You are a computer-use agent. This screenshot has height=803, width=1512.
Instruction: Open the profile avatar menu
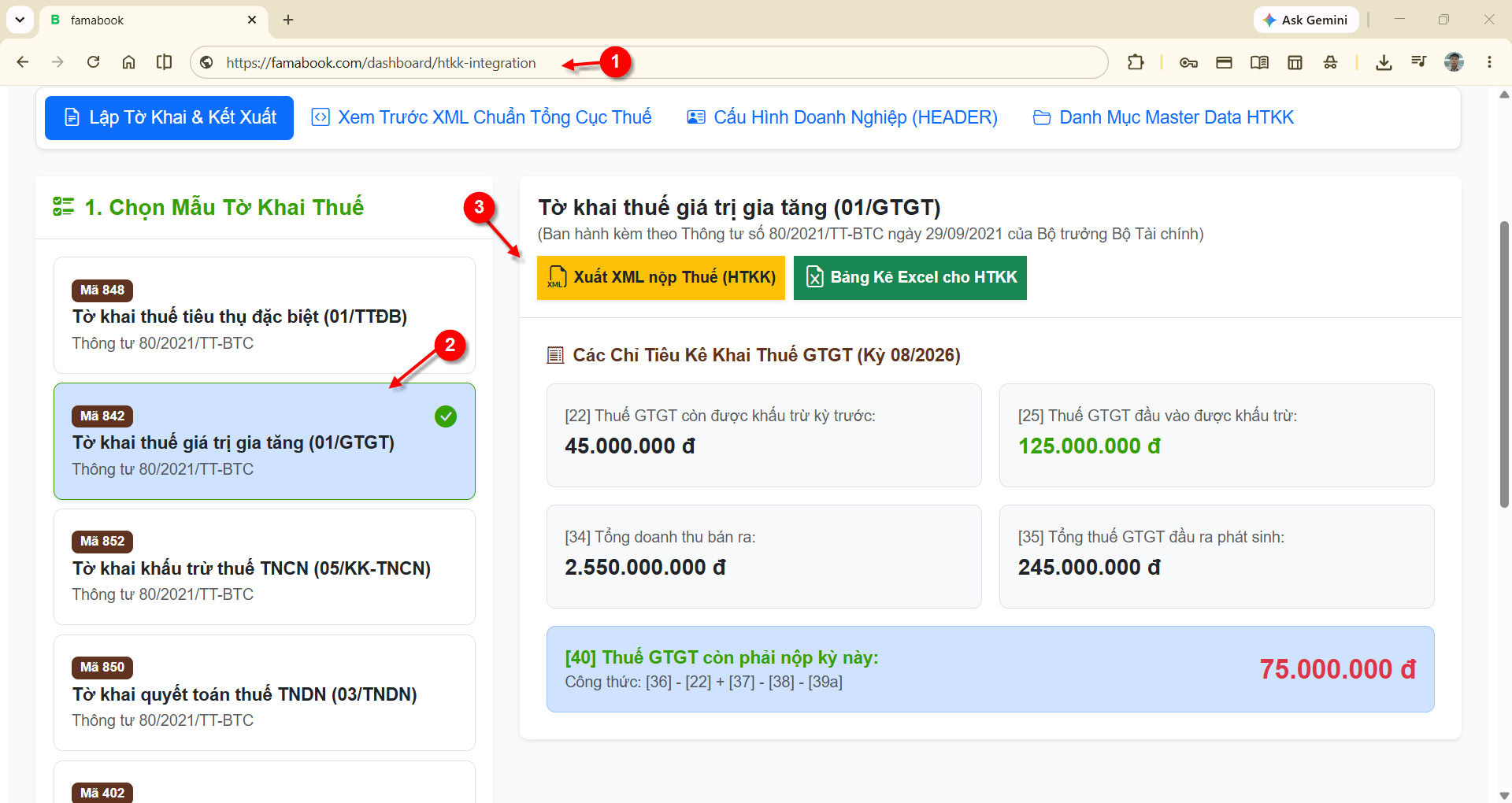(1455, 62)
